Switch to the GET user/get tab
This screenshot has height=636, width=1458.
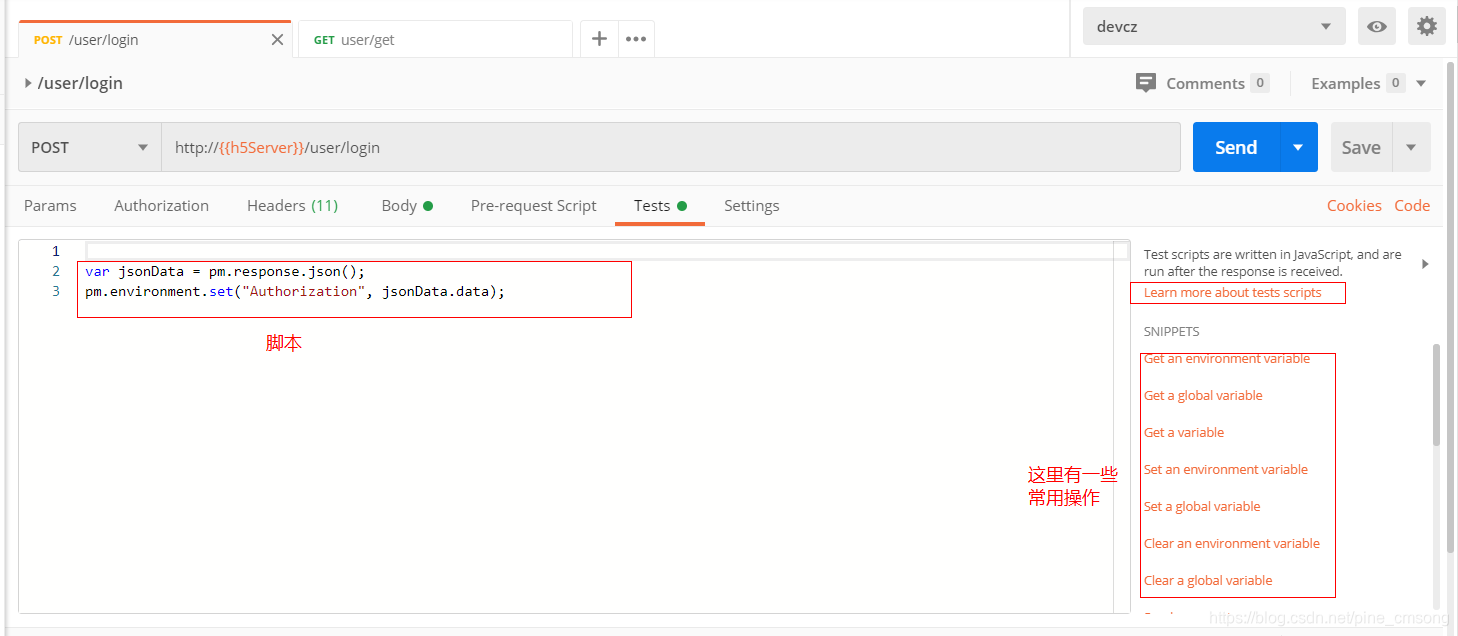tap(436, 40)
